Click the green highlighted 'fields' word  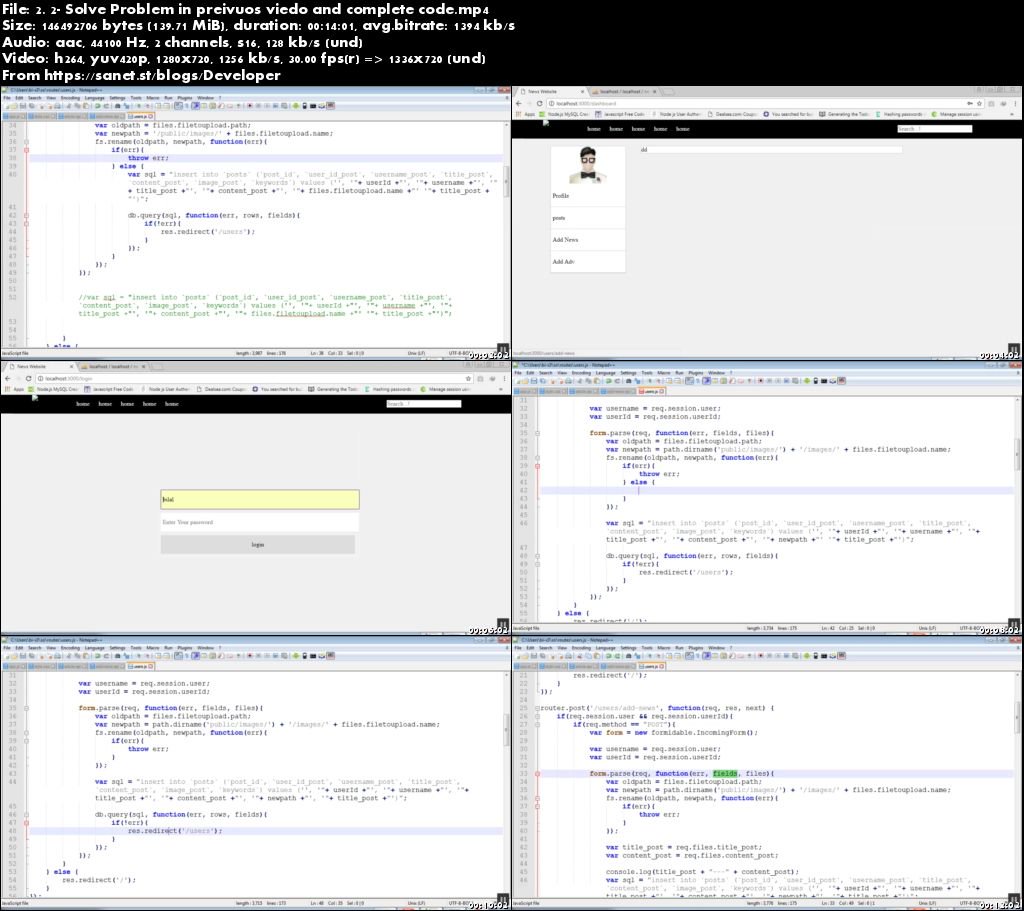pyautogui.click(x=725, y=774)
